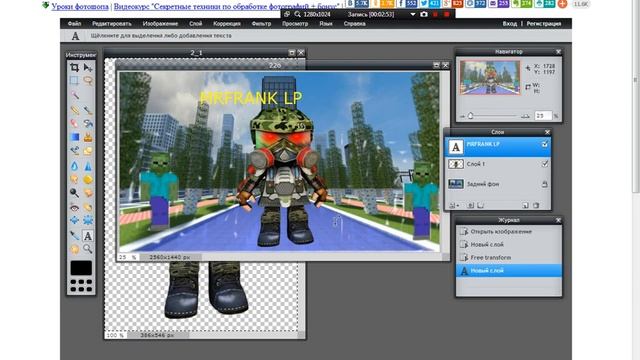
Task: Select the Crop tool
Action: click(x=74, y=68)
